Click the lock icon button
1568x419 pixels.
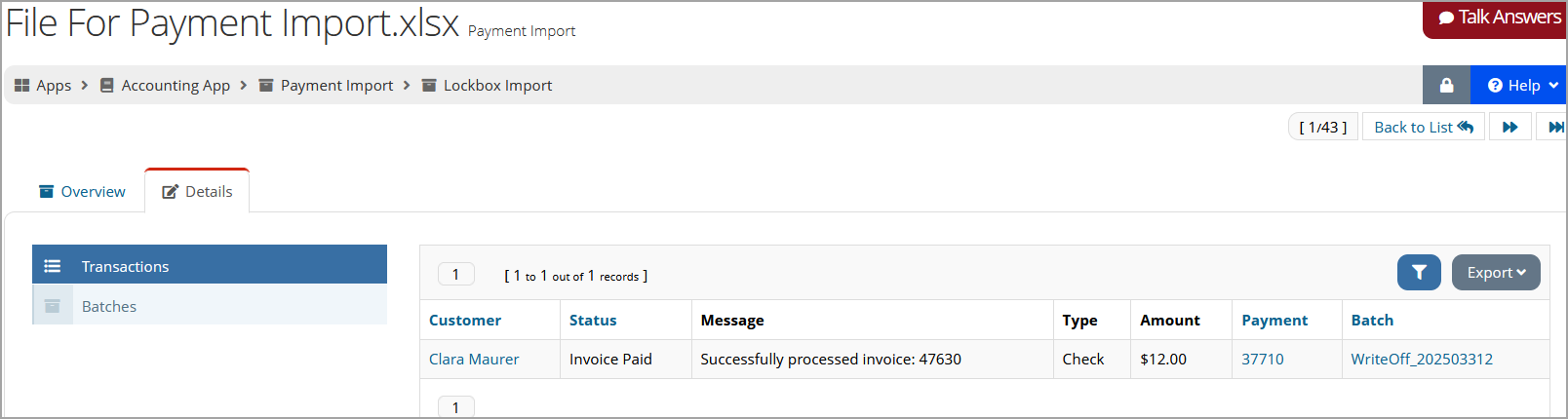click(1446, 86)
